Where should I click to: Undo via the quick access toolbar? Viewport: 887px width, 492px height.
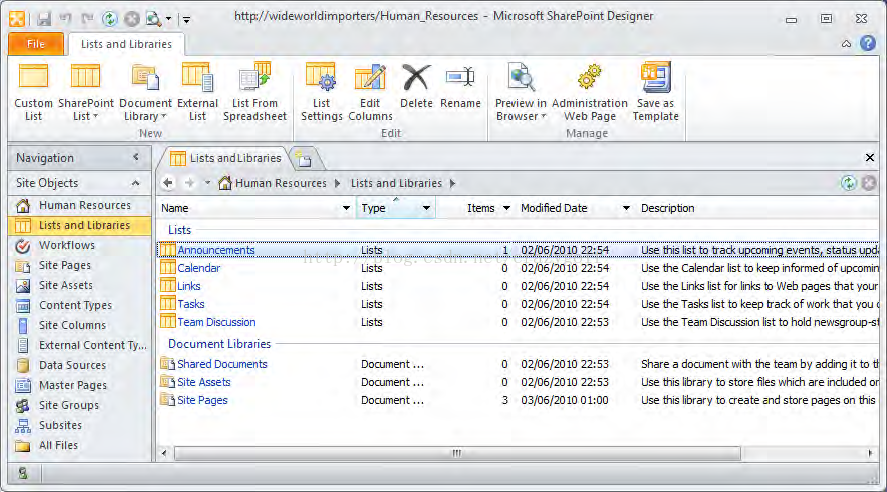click(66, 19)
